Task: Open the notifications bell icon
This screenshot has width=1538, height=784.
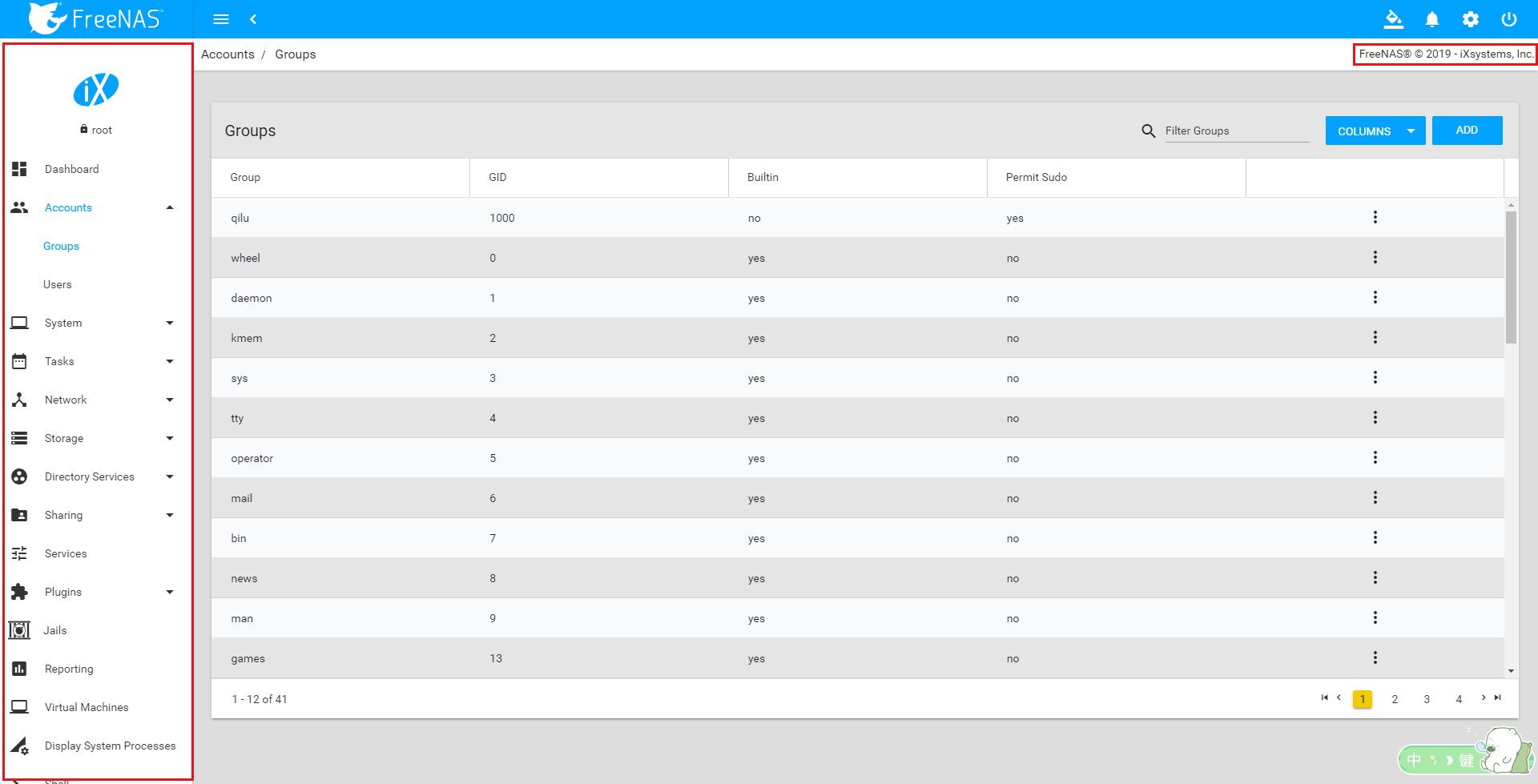Action: pos(1431,19)
